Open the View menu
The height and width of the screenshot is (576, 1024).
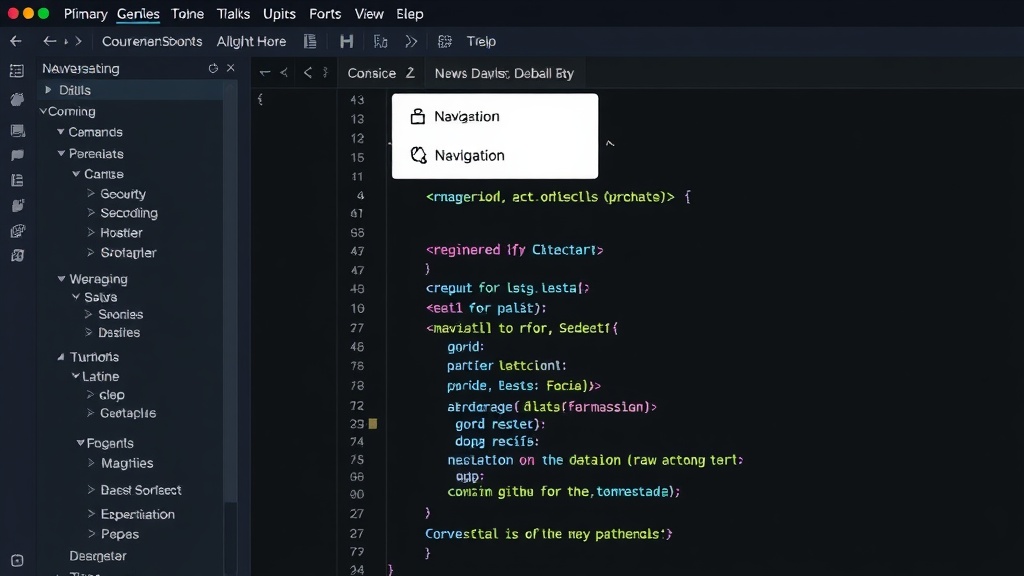tap(369, 14)
